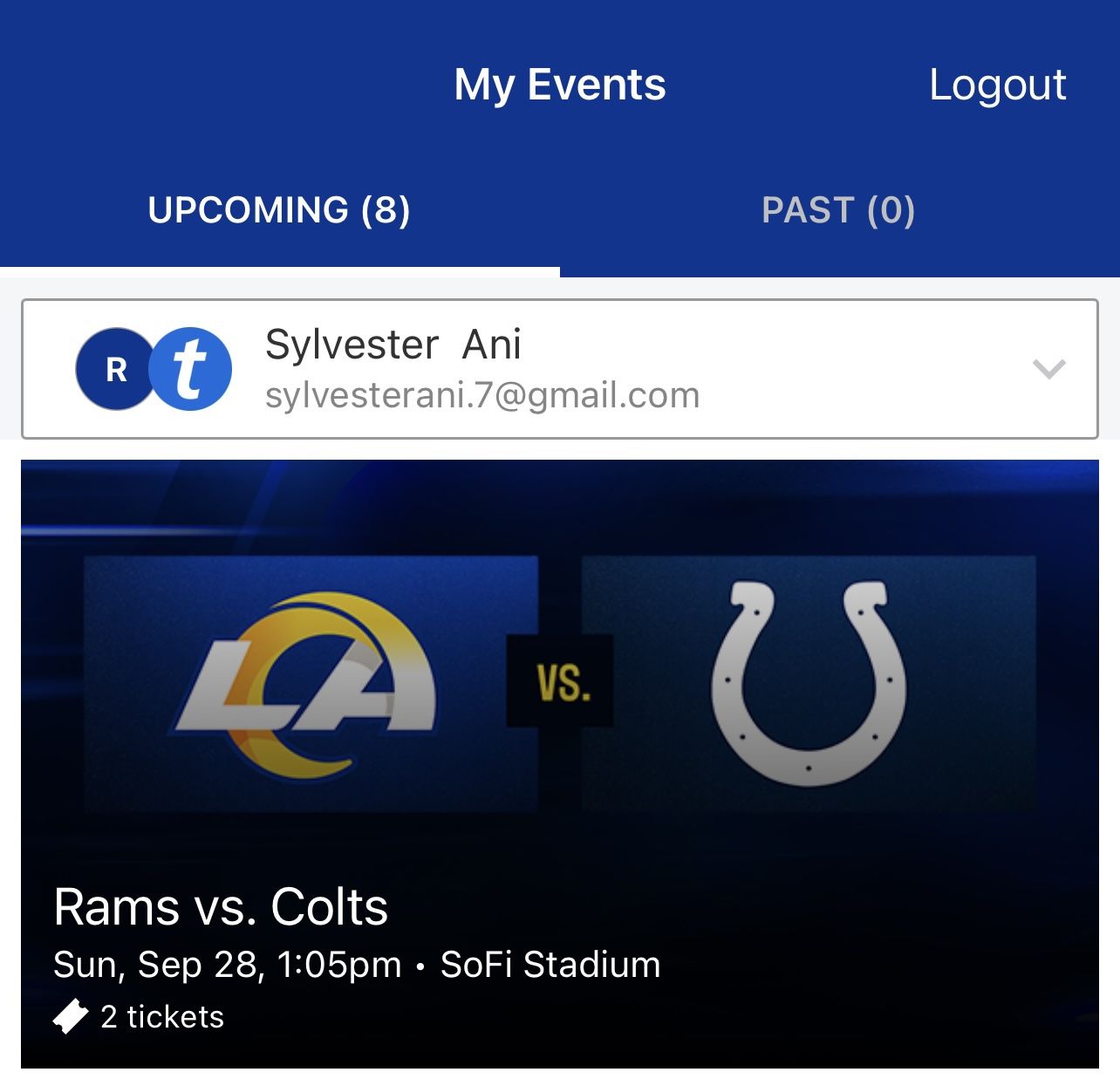Click the Ticketmaster t logo icon
This screenshot has width=1120, height=1079.
tap(190, 370)
